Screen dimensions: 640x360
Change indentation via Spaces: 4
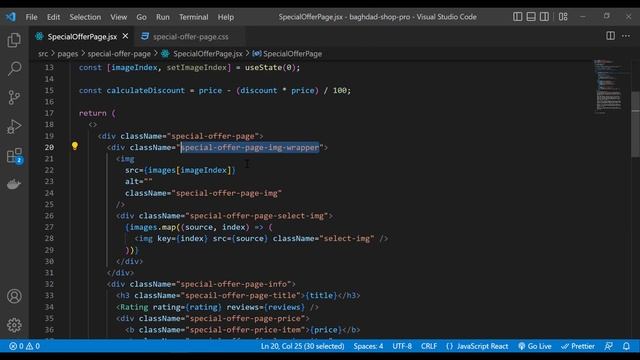[x=368, y=346]
